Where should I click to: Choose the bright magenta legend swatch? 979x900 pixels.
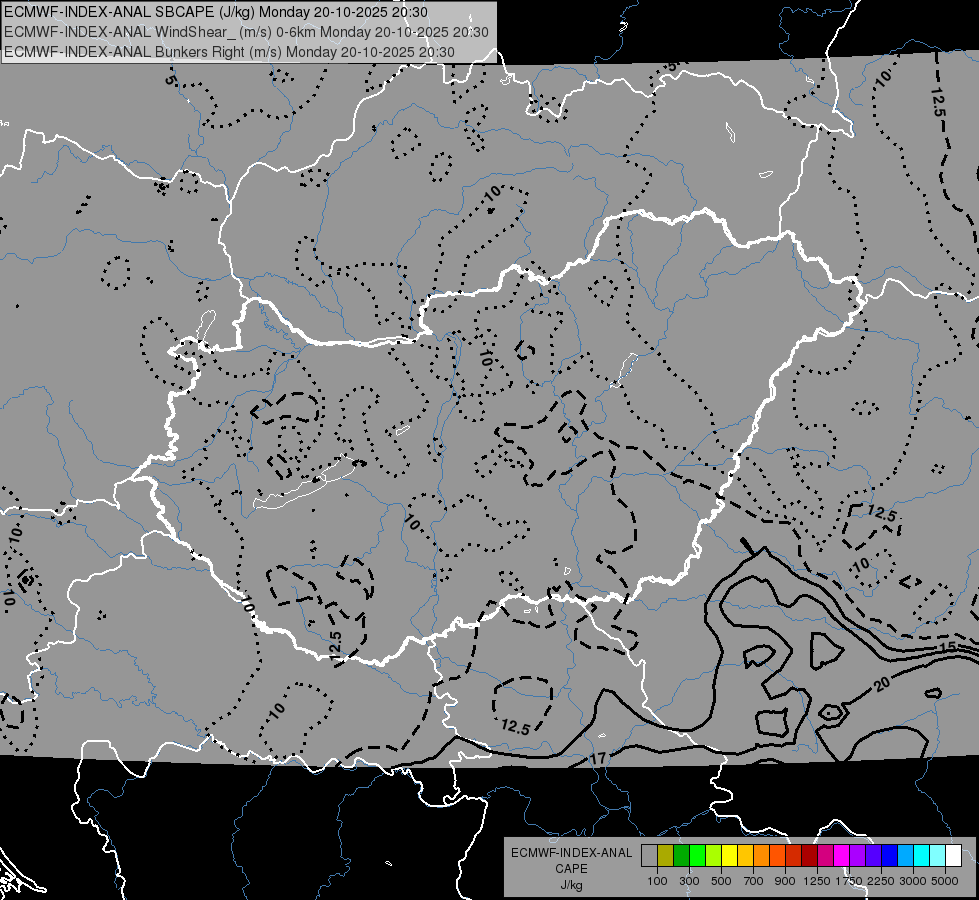click(x=842, y=855)
